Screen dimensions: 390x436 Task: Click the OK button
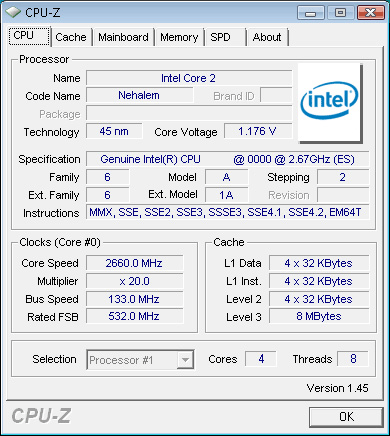pyautogui.click(x=346, y=417)
